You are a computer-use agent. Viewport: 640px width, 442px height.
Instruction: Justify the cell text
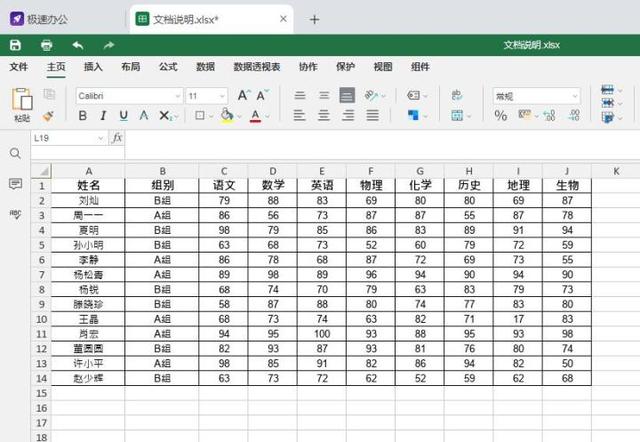point(372,116)
